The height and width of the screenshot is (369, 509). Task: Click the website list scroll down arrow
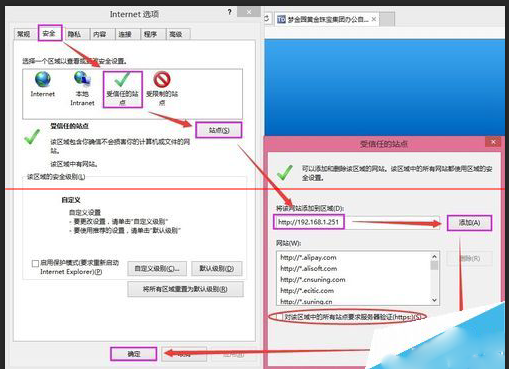coord(434,300)
